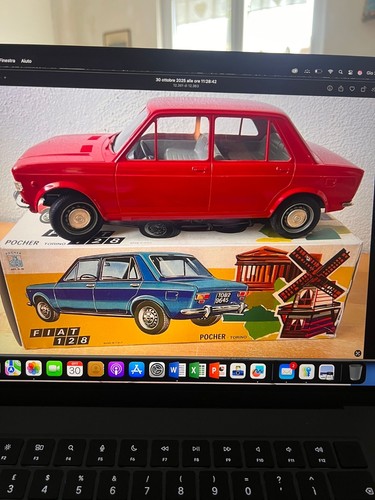
Task: Open the gray round app beside App Store
Action: (157, 370)
